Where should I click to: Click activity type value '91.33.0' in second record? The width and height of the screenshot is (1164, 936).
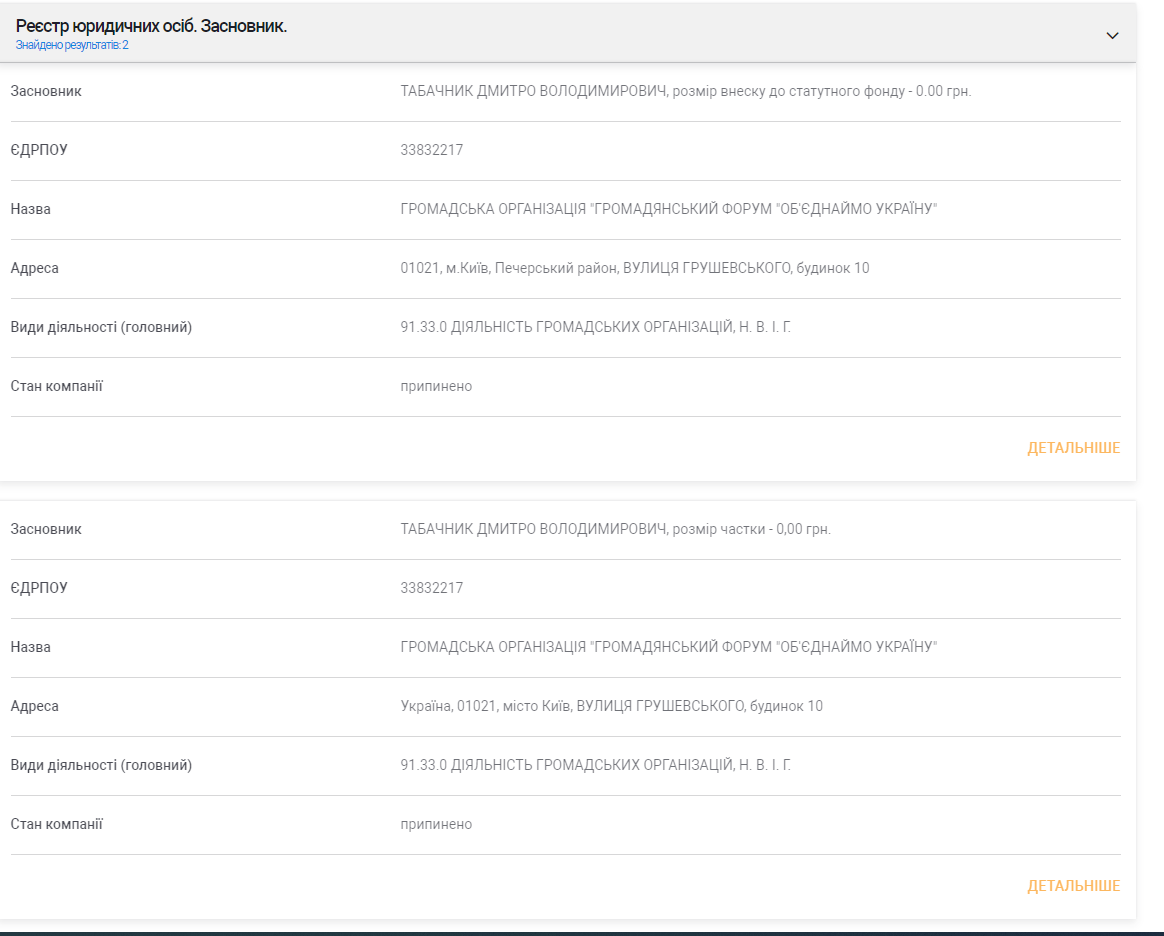pyautogui.click(x=595, y=765)
